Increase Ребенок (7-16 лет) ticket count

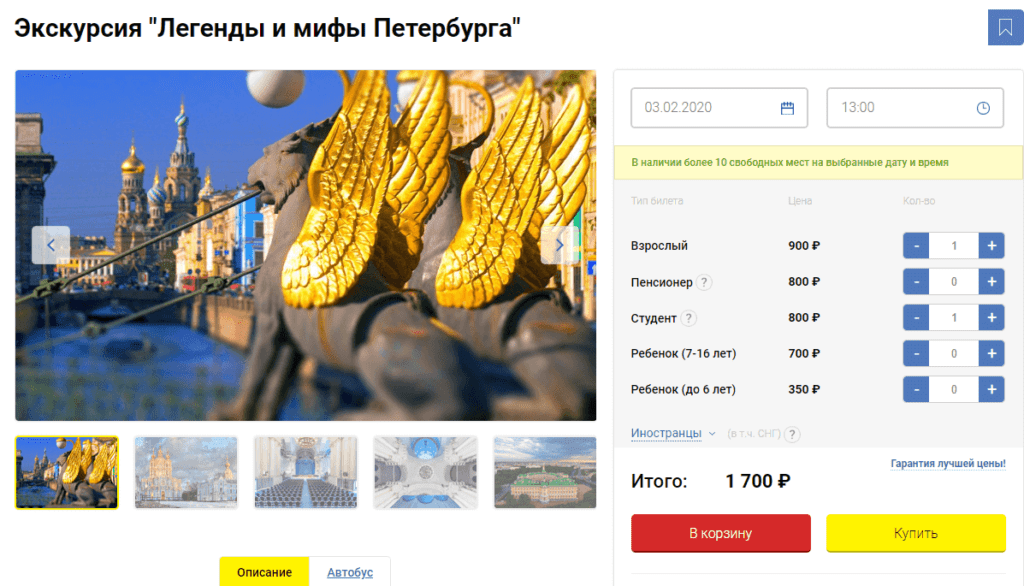pyautogui.click(x=991, y=353)
